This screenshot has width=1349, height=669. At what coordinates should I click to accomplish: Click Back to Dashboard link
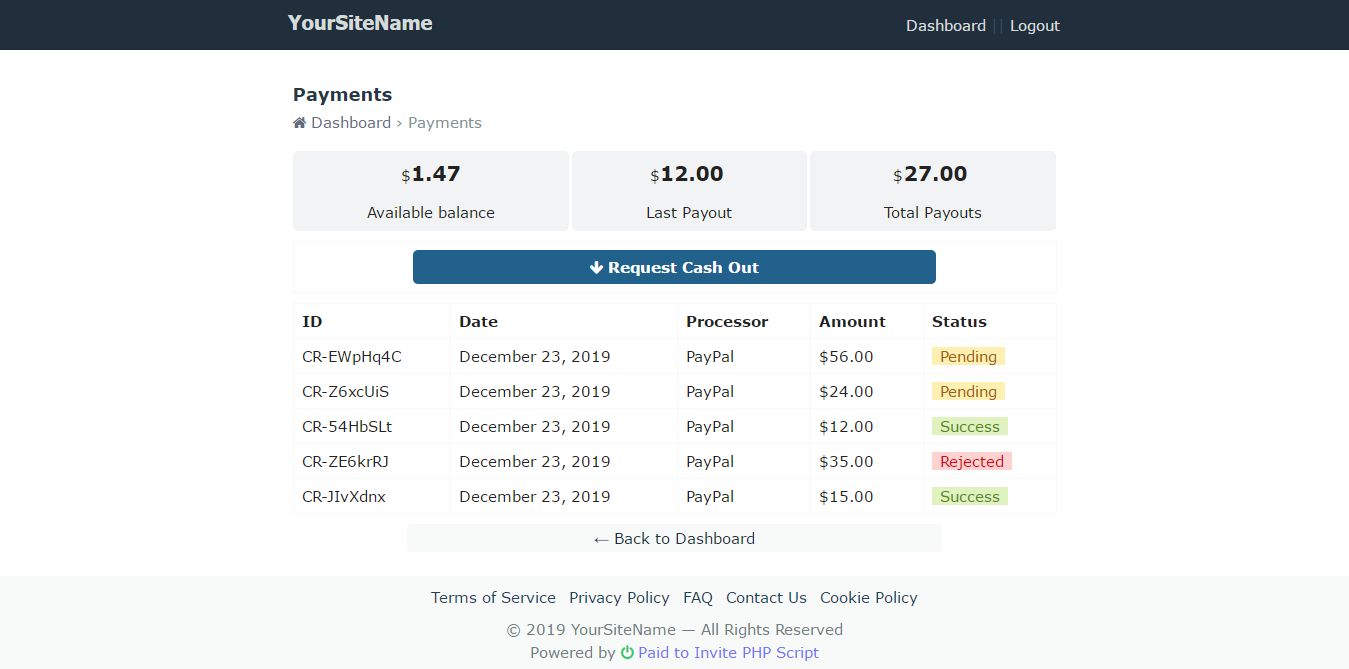(x=674, y=539)
